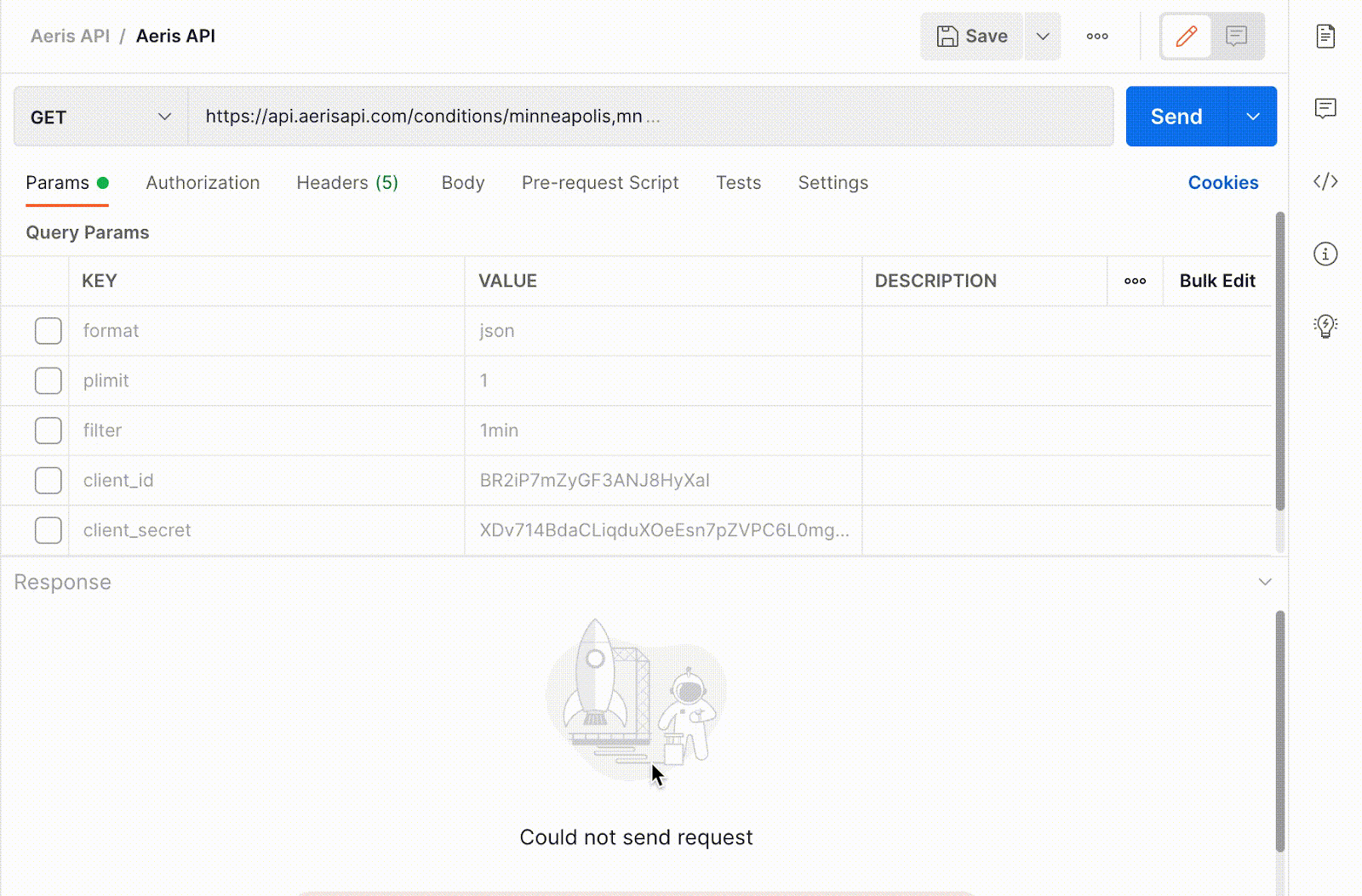
Task: Click the description cell of format row
Action: coord(1067,331)
